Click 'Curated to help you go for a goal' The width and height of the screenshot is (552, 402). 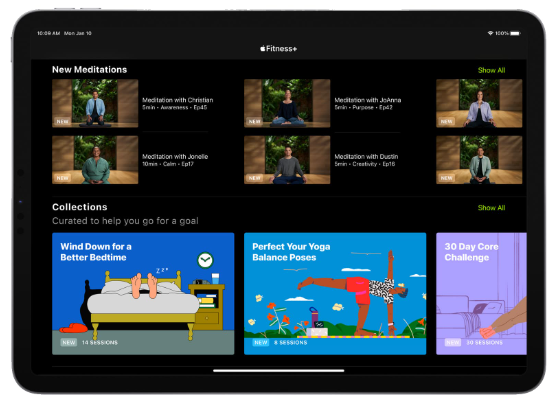[125, 221]
